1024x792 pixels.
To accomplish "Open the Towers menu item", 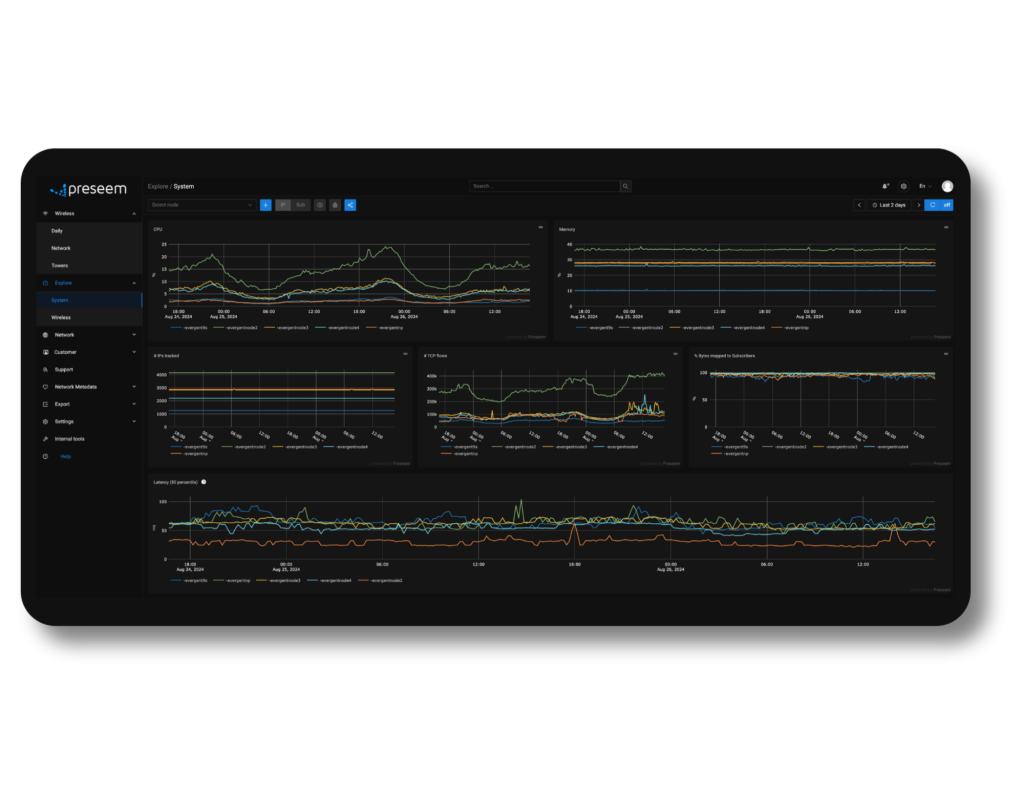I will 61,265.
